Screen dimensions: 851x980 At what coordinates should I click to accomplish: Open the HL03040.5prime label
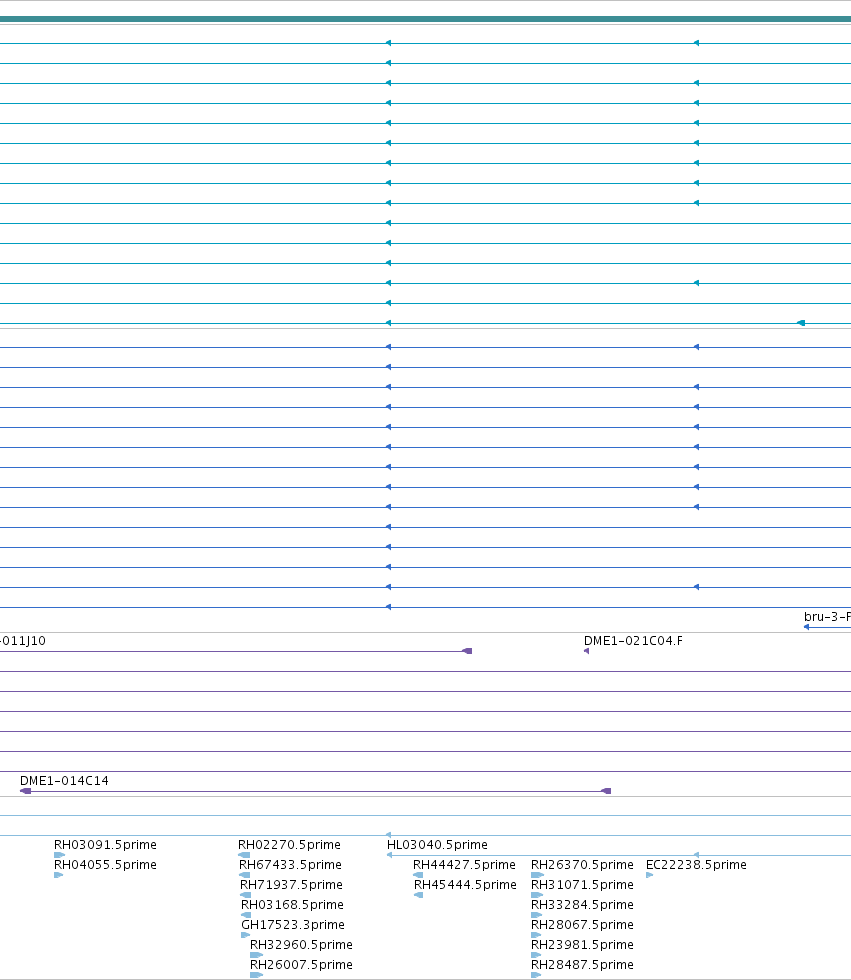[437, 844]
